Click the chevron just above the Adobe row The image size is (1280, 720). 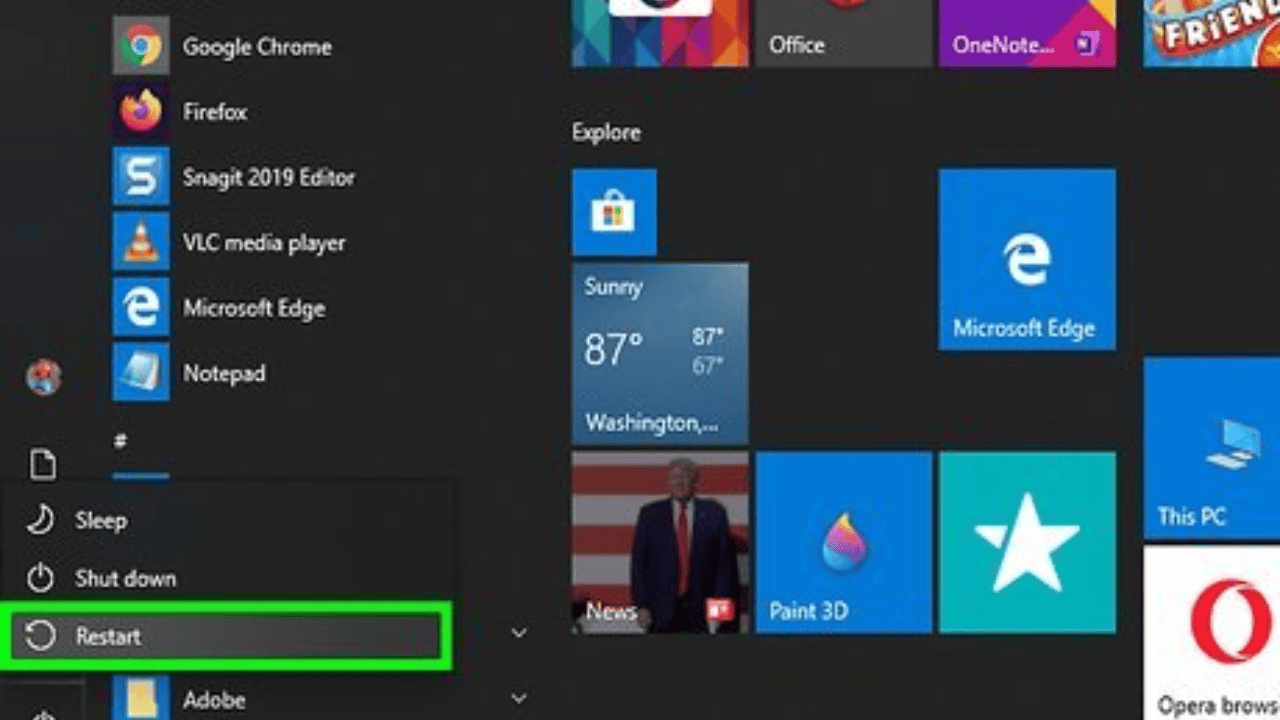518,633
